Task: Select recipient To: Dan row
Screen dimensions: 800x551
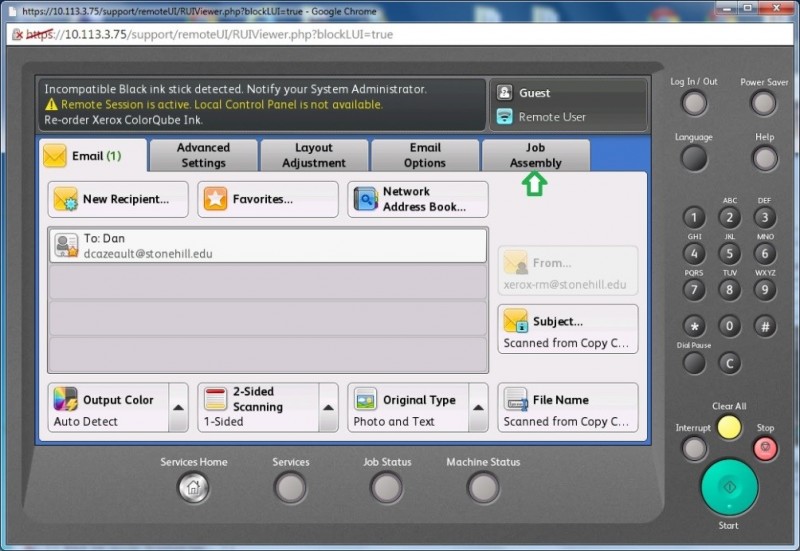Action: (268, 246)
